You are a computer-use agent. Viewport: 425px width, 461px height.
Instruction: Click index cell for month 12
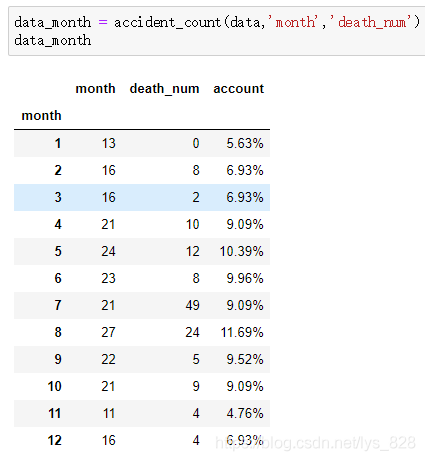pyautogui.click(x=55, y=440)
